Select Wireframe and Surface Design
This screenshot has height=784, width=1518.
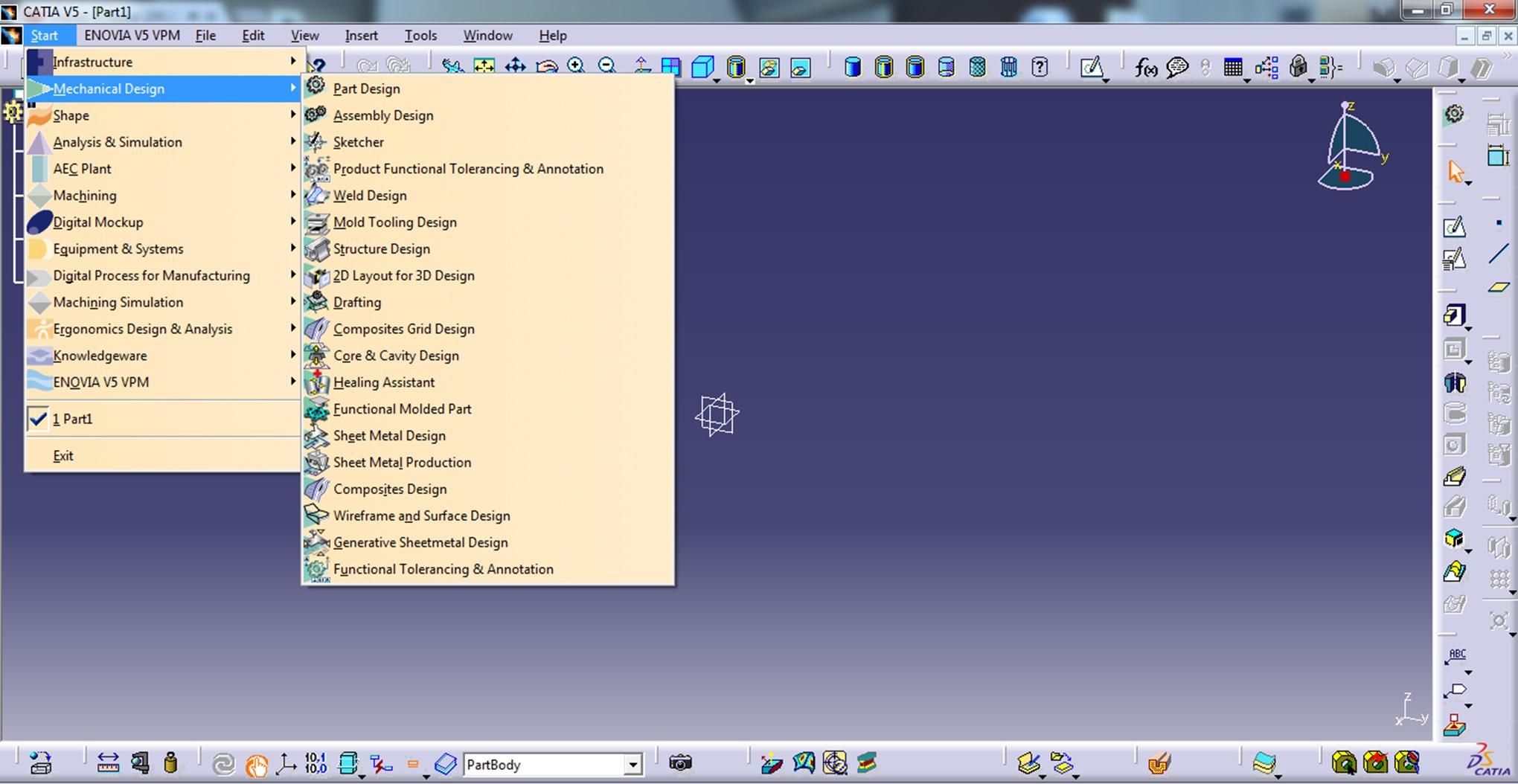488,515
